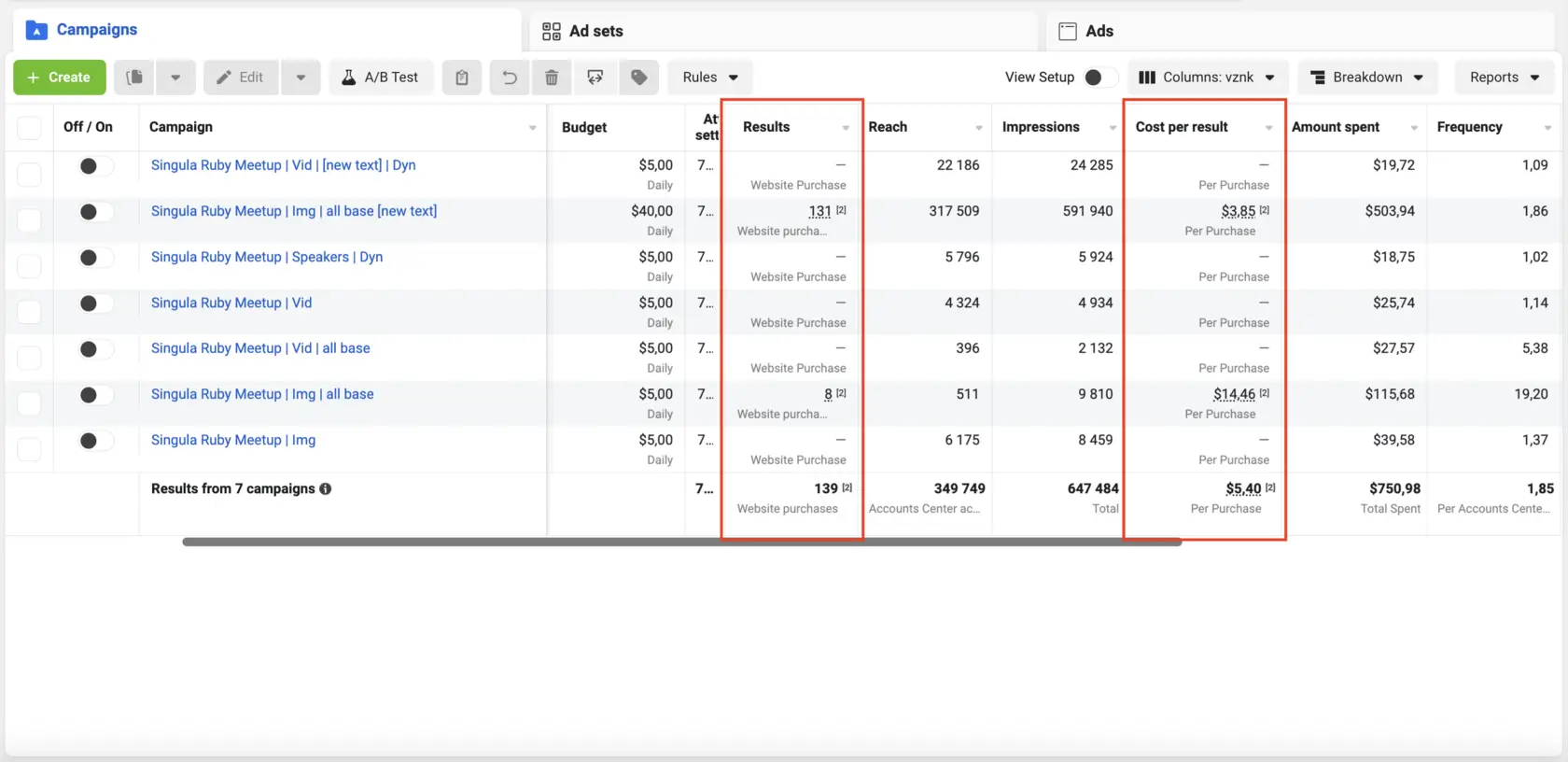
Task: Click the export/share arrows icon
Action: (x=595, y=78)
